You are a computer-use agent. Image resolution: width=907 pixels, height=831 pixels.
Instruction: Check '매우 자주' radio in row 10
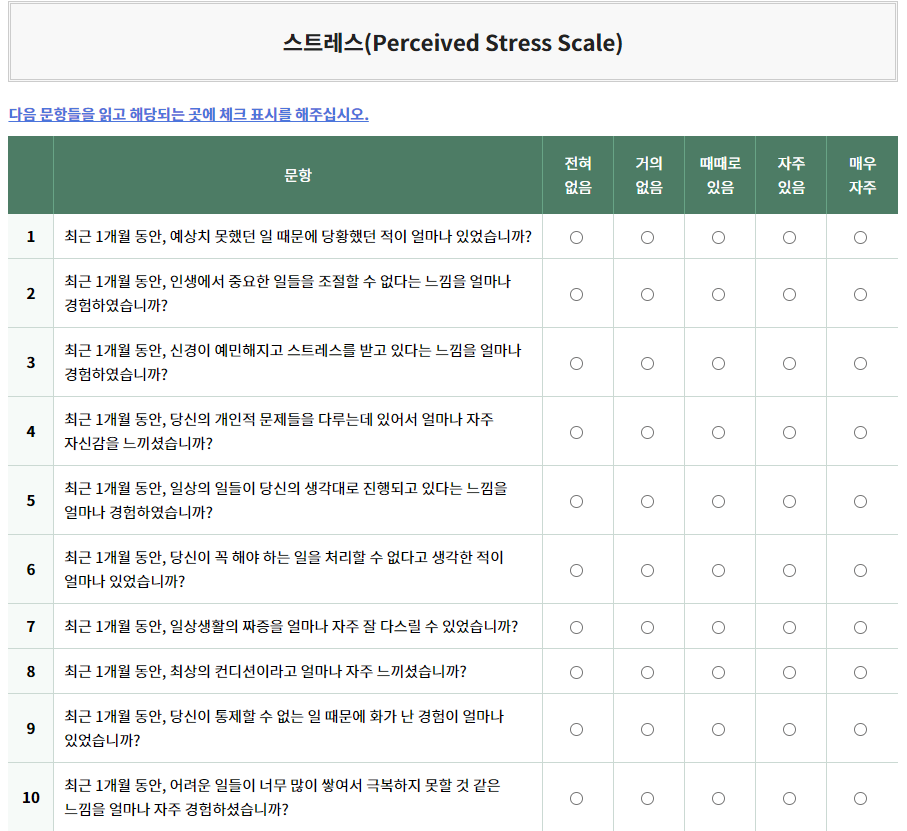[861, 799]
